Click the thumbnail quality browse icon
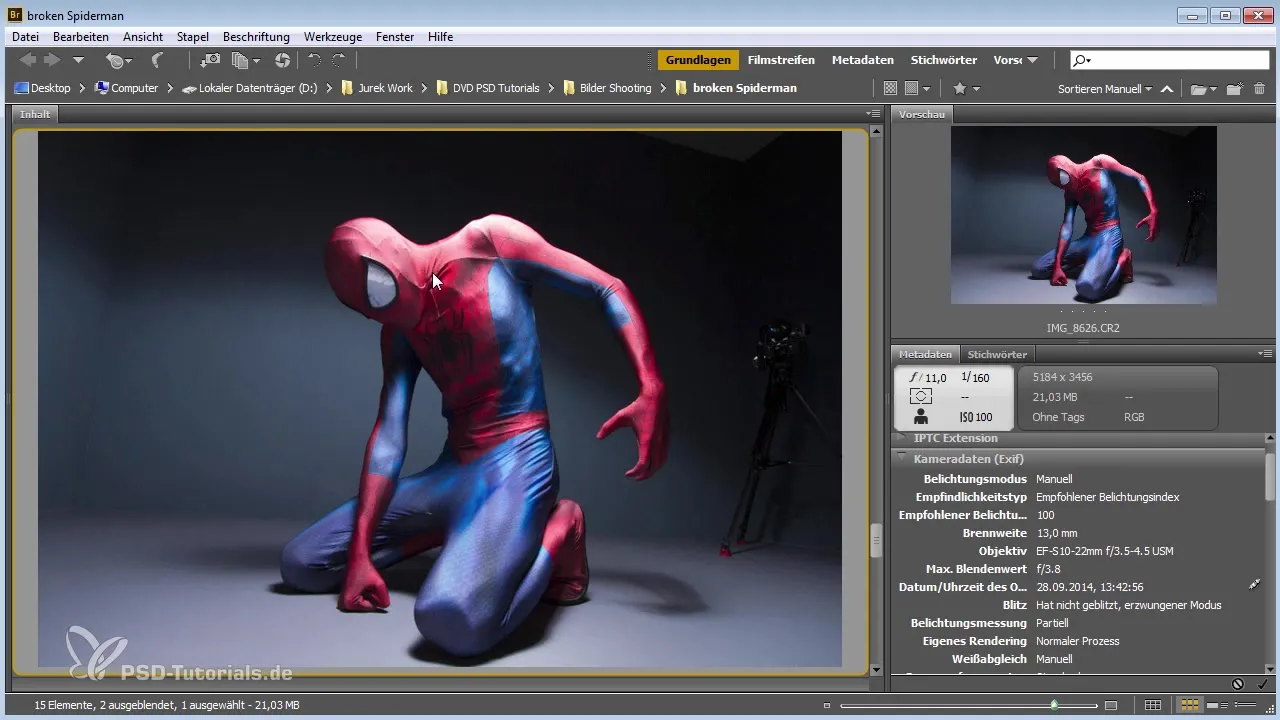 coord(890,88)
